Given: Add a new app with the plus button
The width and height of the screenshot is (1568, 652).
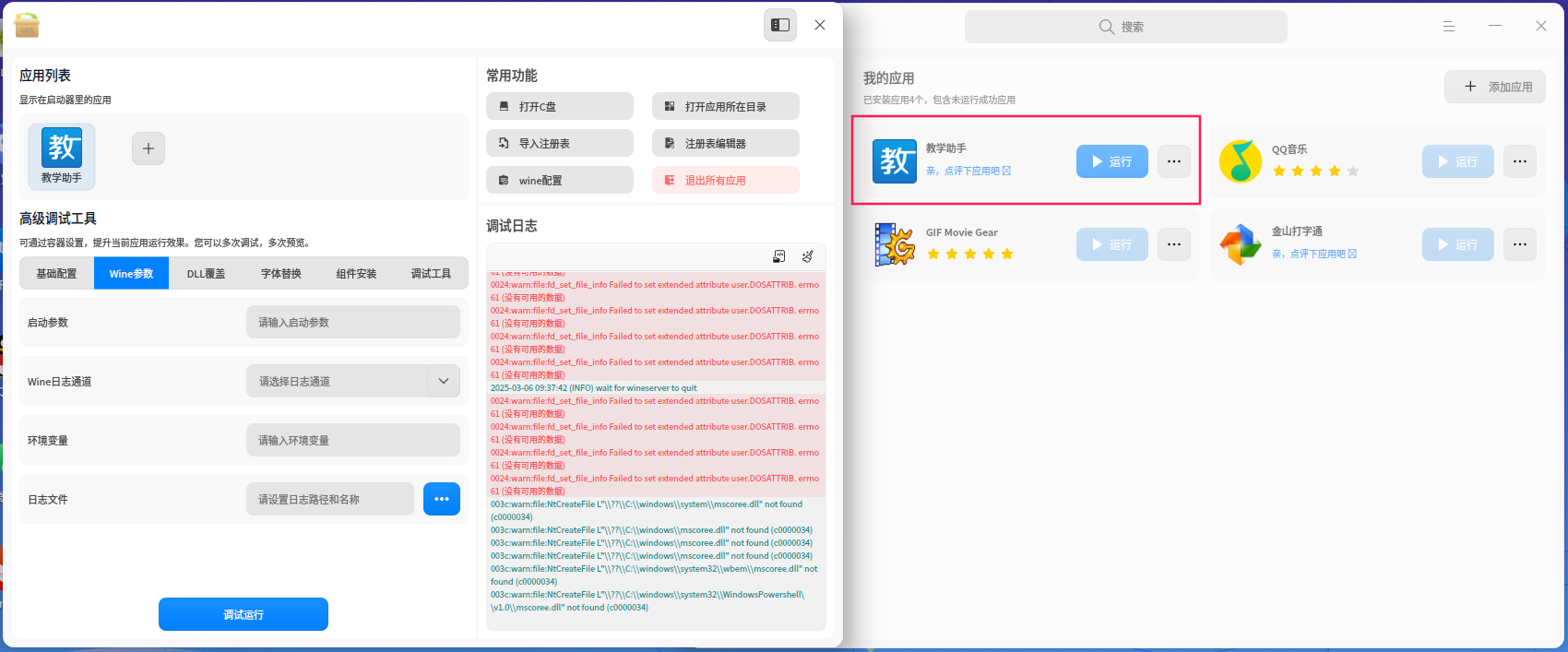Looking at the screenshot, I should coord(148,148).
